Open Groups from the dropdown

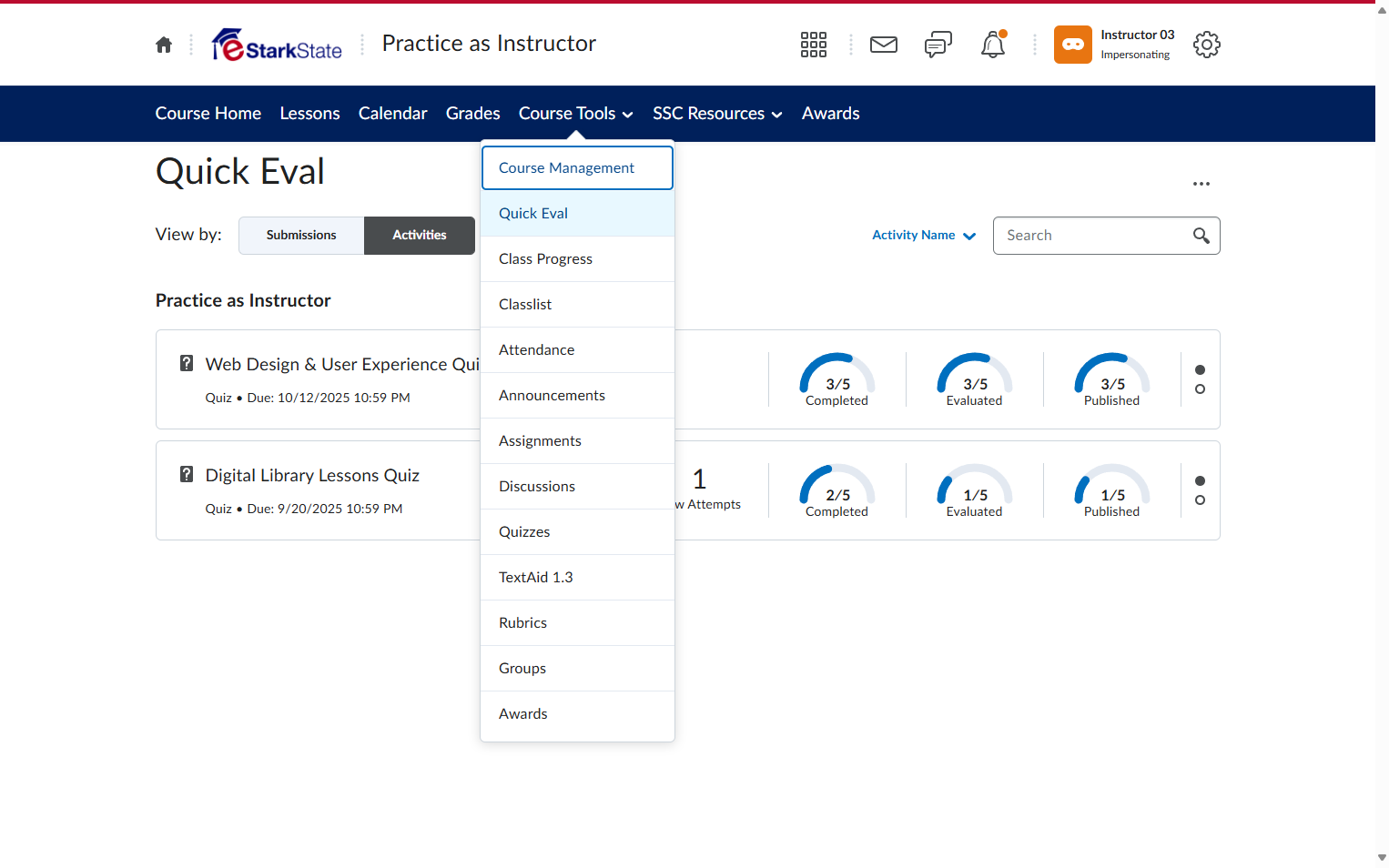[577, 668]
